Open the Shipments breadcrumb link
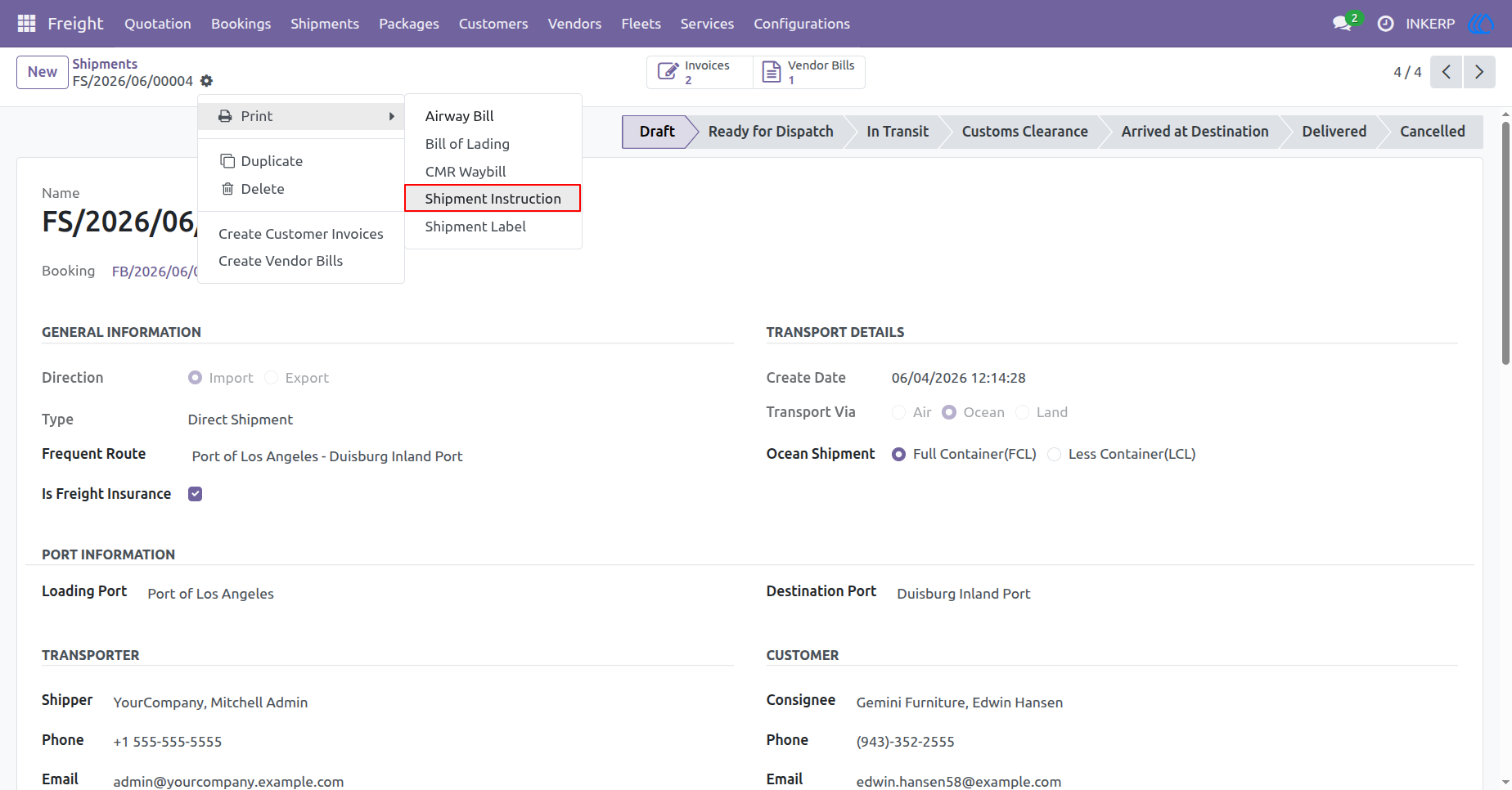The height and width of the screenshot is (790, 1512). (105, 64)
